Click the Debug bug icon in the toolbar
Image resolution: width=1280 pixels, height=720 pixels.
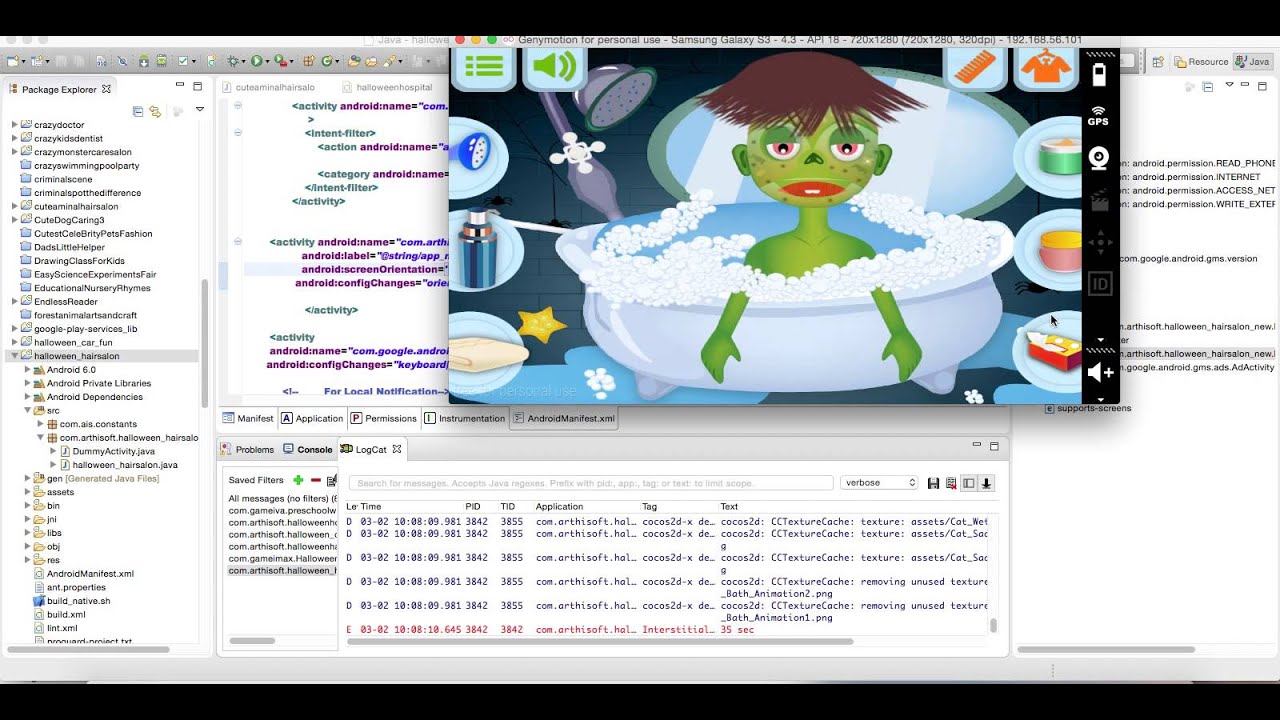pos(234,61)
